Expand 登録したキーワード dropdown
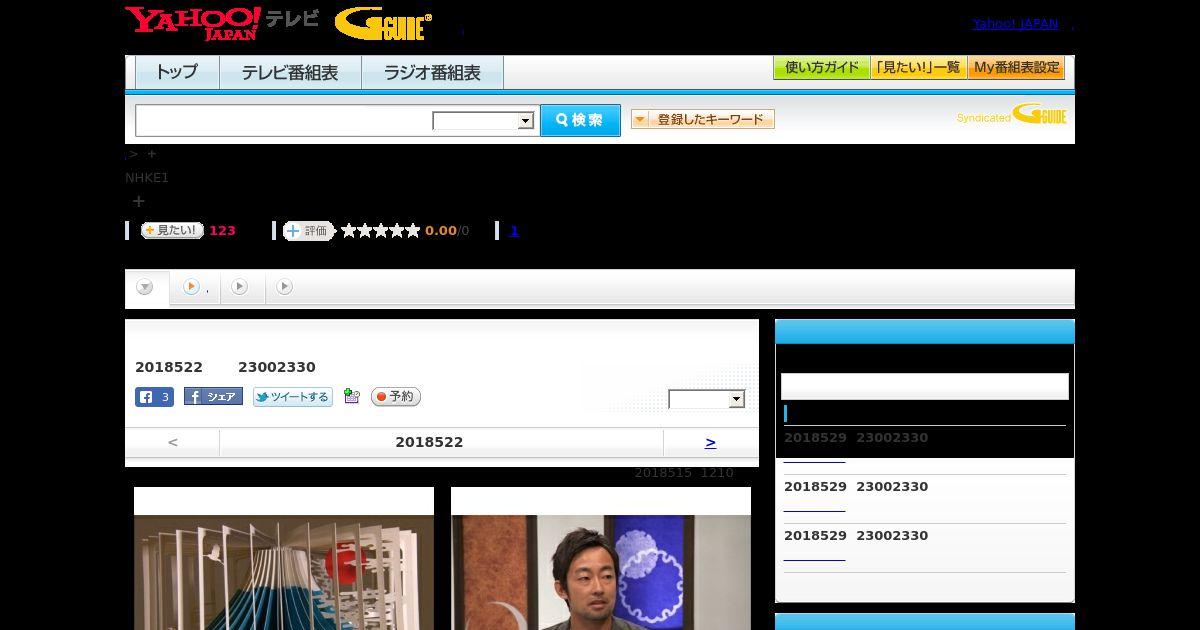This screenshot has width=1200, height=630. point(703,119)
